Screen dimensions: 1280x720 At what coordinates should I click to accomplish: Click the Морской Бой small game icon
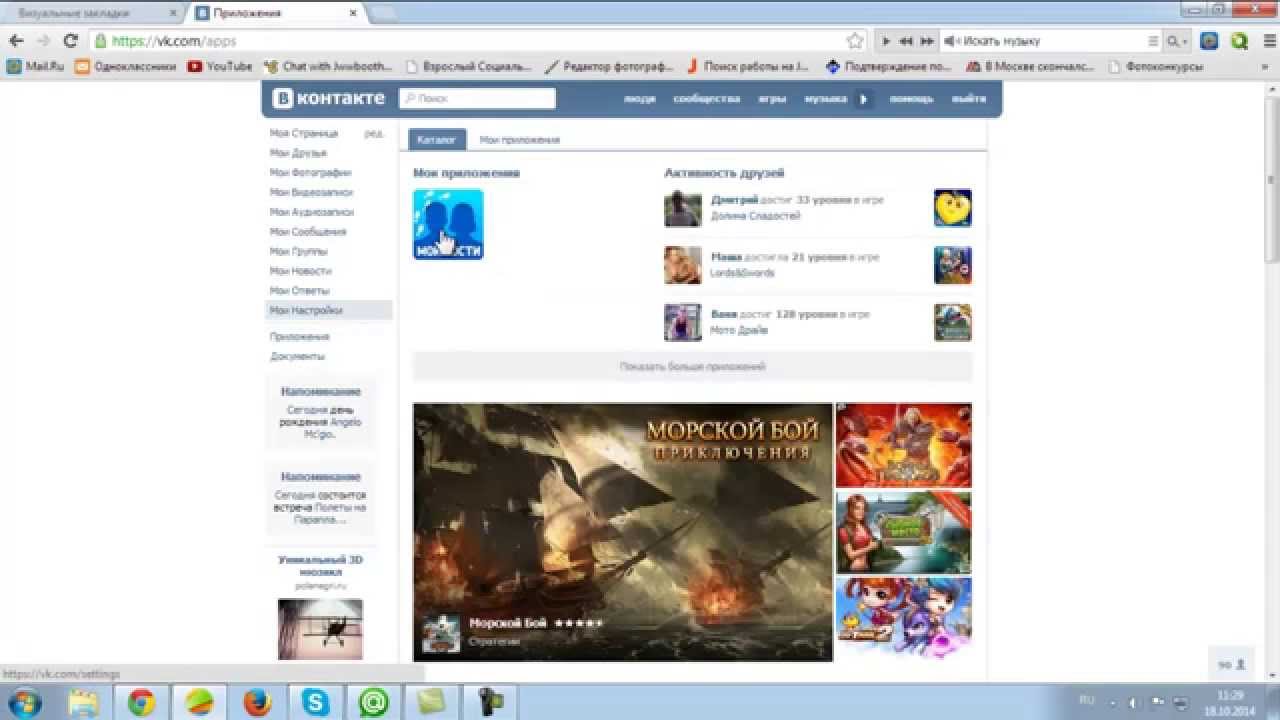(x=441, y=632)
